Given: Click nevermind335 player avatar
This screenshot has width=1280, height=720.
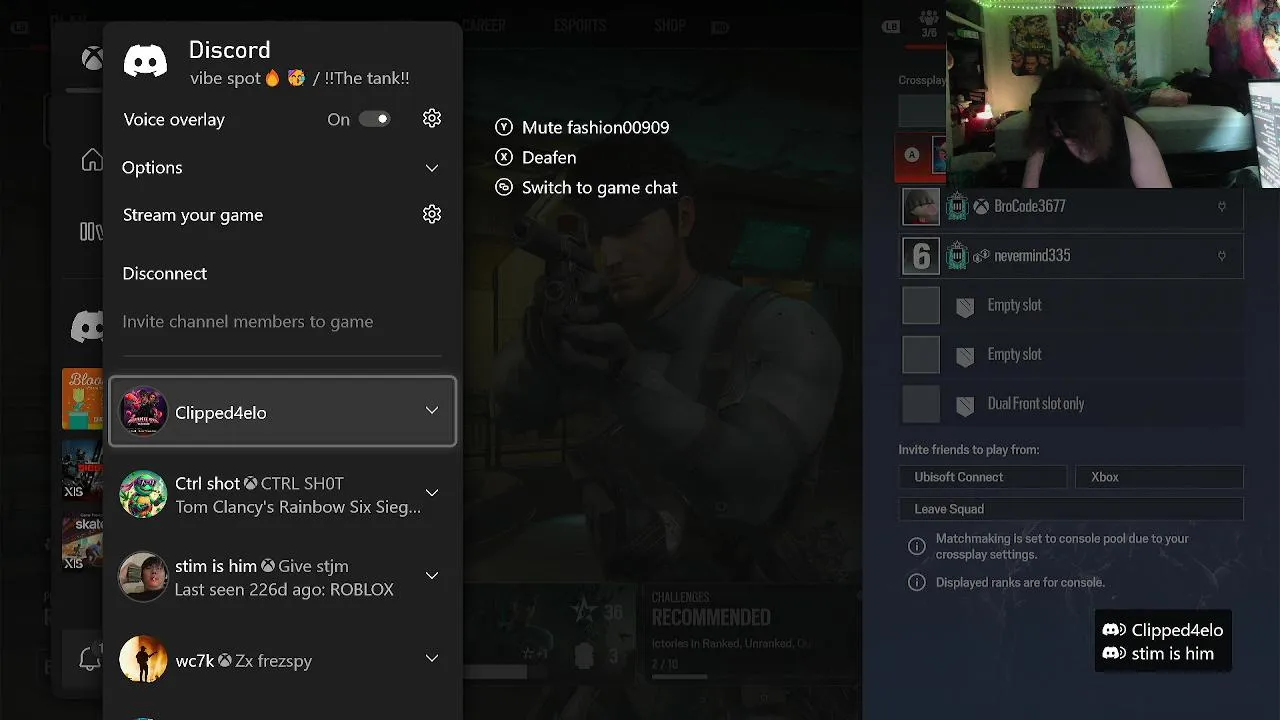Looking at the screenshot, I should [x=921, y=256].
